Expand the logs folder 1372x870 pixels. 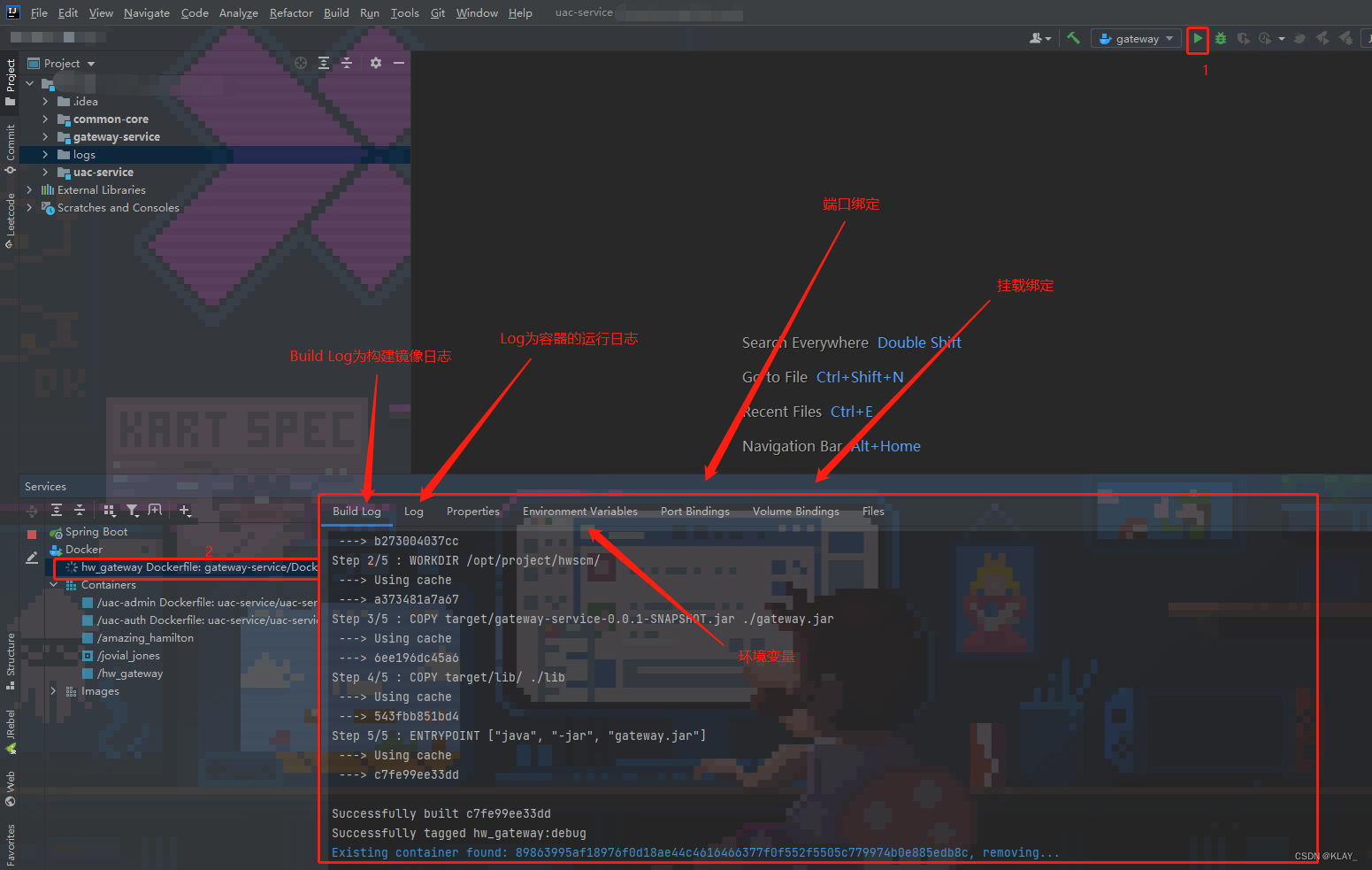(x=45, y=154)
